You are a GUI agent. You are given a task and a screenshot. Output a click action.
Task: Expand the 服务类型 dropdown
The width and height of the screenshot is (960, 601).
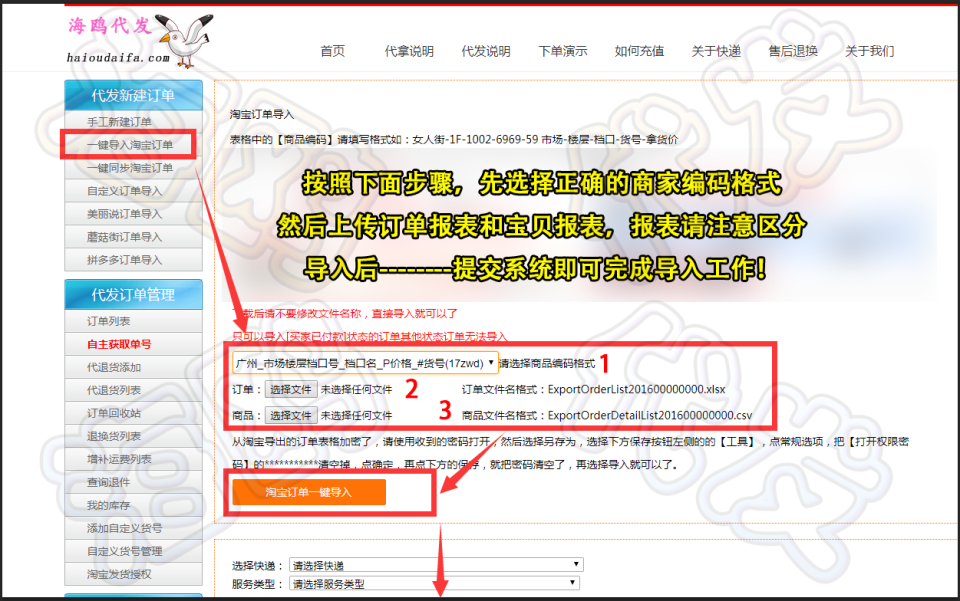coord(435,583)
